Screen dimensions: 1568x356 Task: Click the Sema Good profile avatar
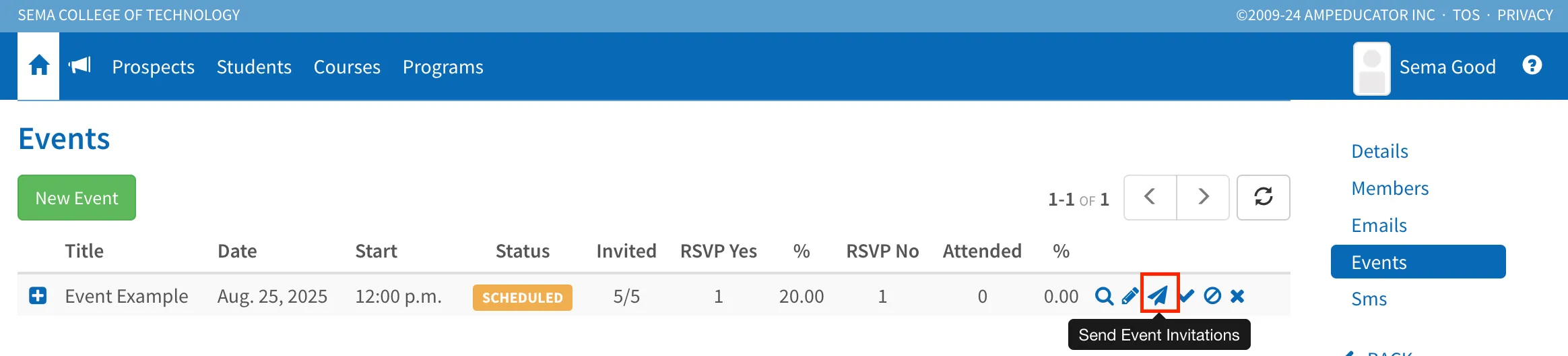pyautogui.click(x=1372, y=69)
